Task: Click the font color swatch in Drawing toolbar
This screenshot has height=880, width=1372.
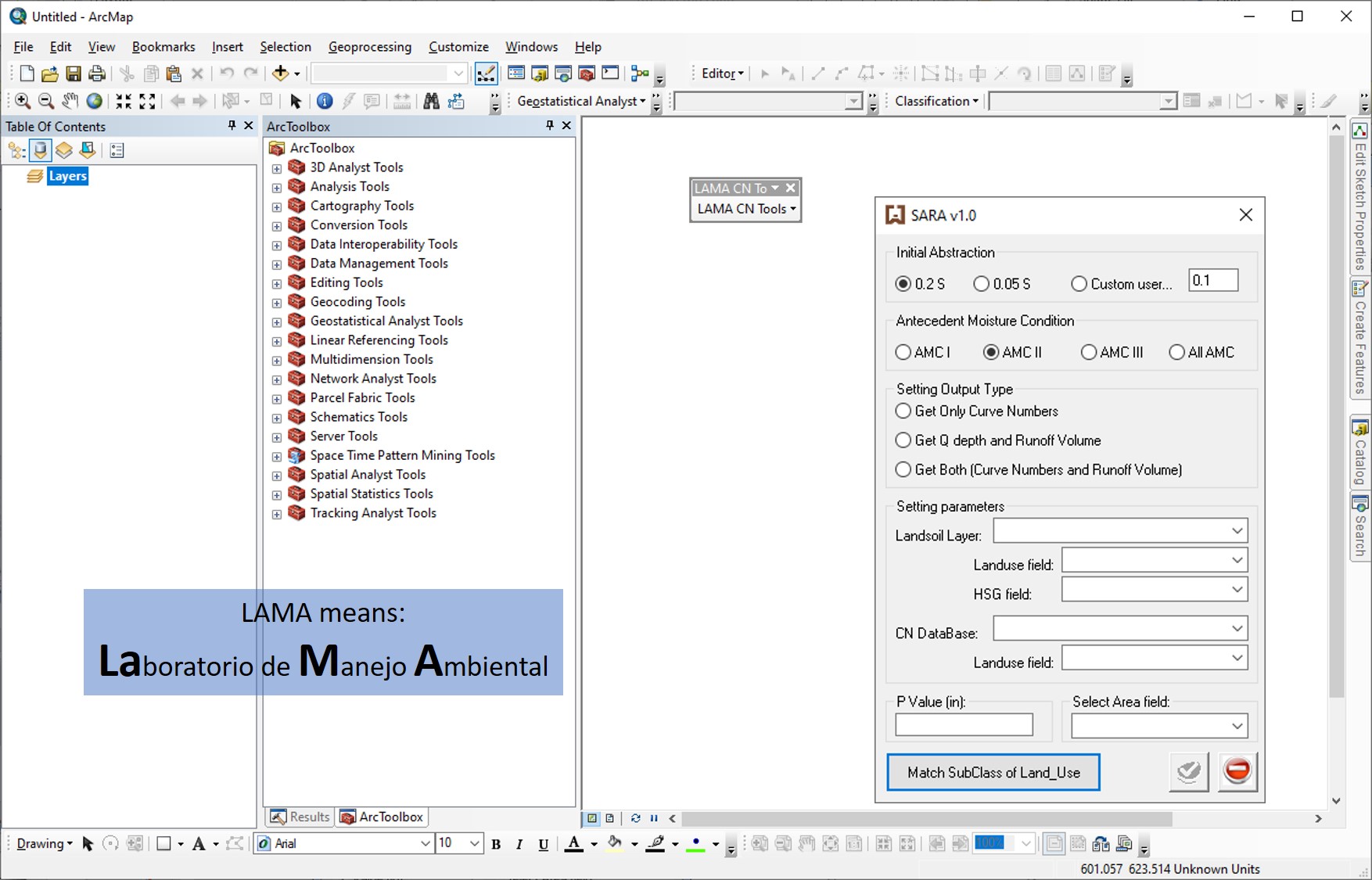Action: (x=574, y=843)
